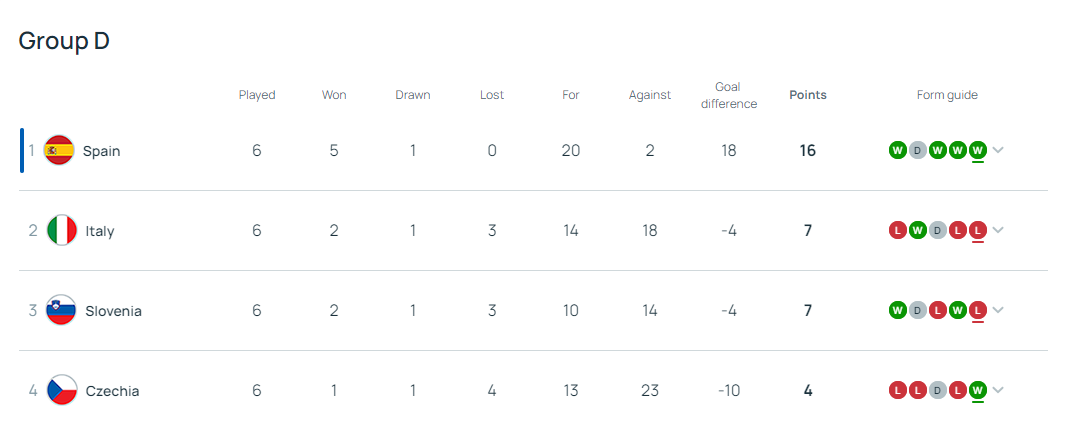
Task: Expand Slovenia's form guide chevron
Action: pos(998,310)
